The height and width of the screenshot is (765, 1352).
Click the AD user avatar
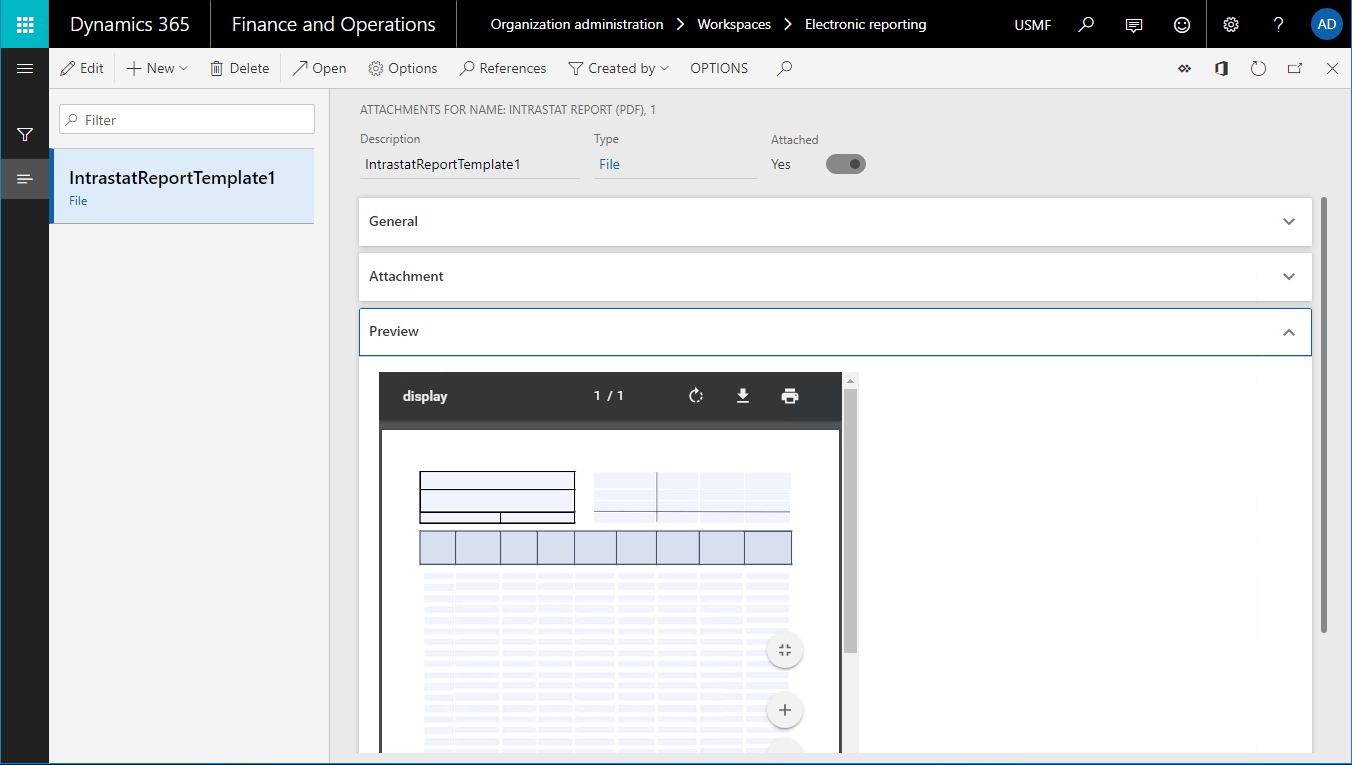pyautogui.click(x=1327, y=24)
